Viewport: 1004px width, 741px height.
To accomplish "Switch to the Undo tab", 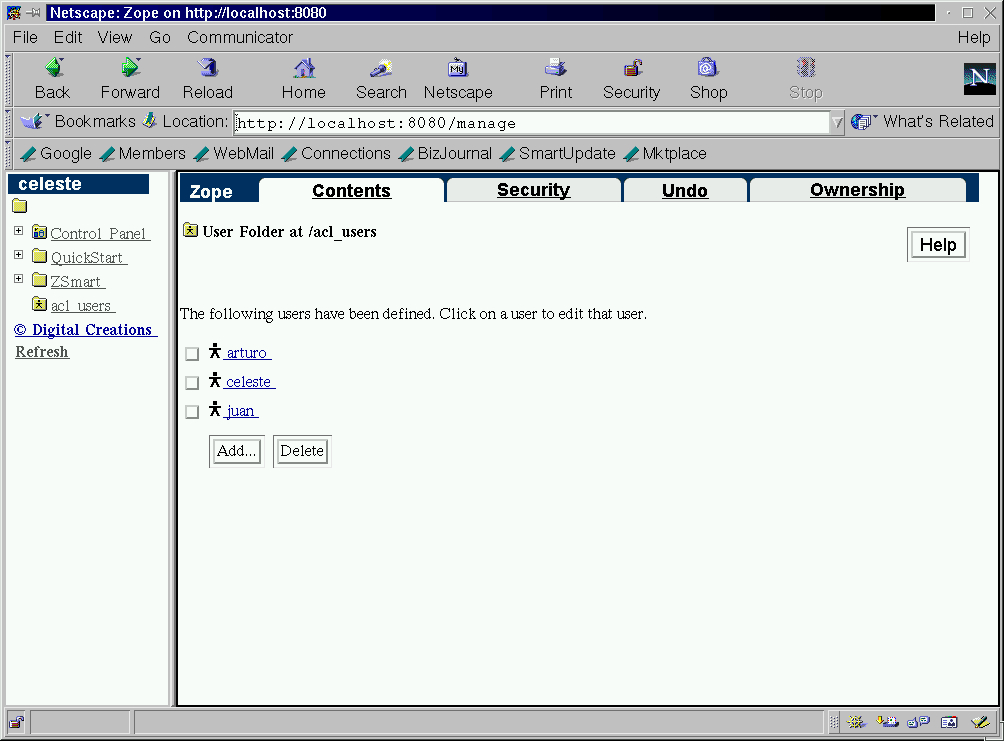I will (684, 191).
